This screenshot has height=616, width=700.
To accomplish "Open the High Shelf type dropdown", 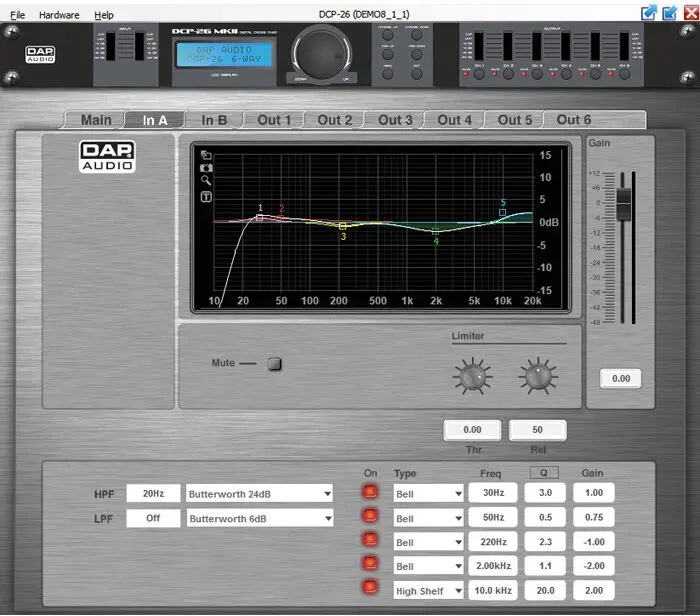I will 428,591.
